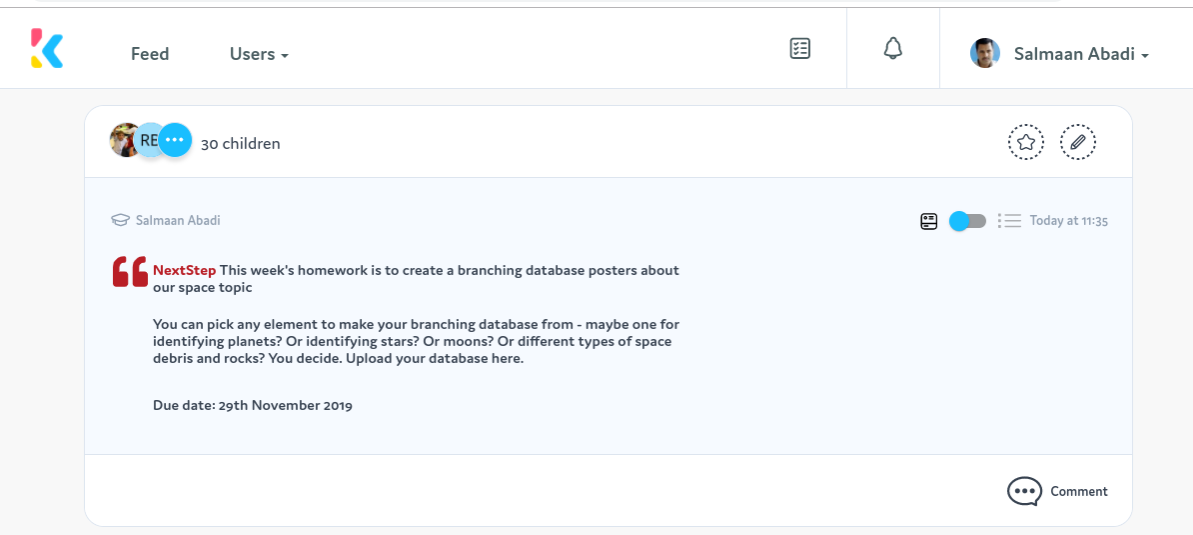Open the Salmaan Abadi account dropdown

[x=1081, y=54]
